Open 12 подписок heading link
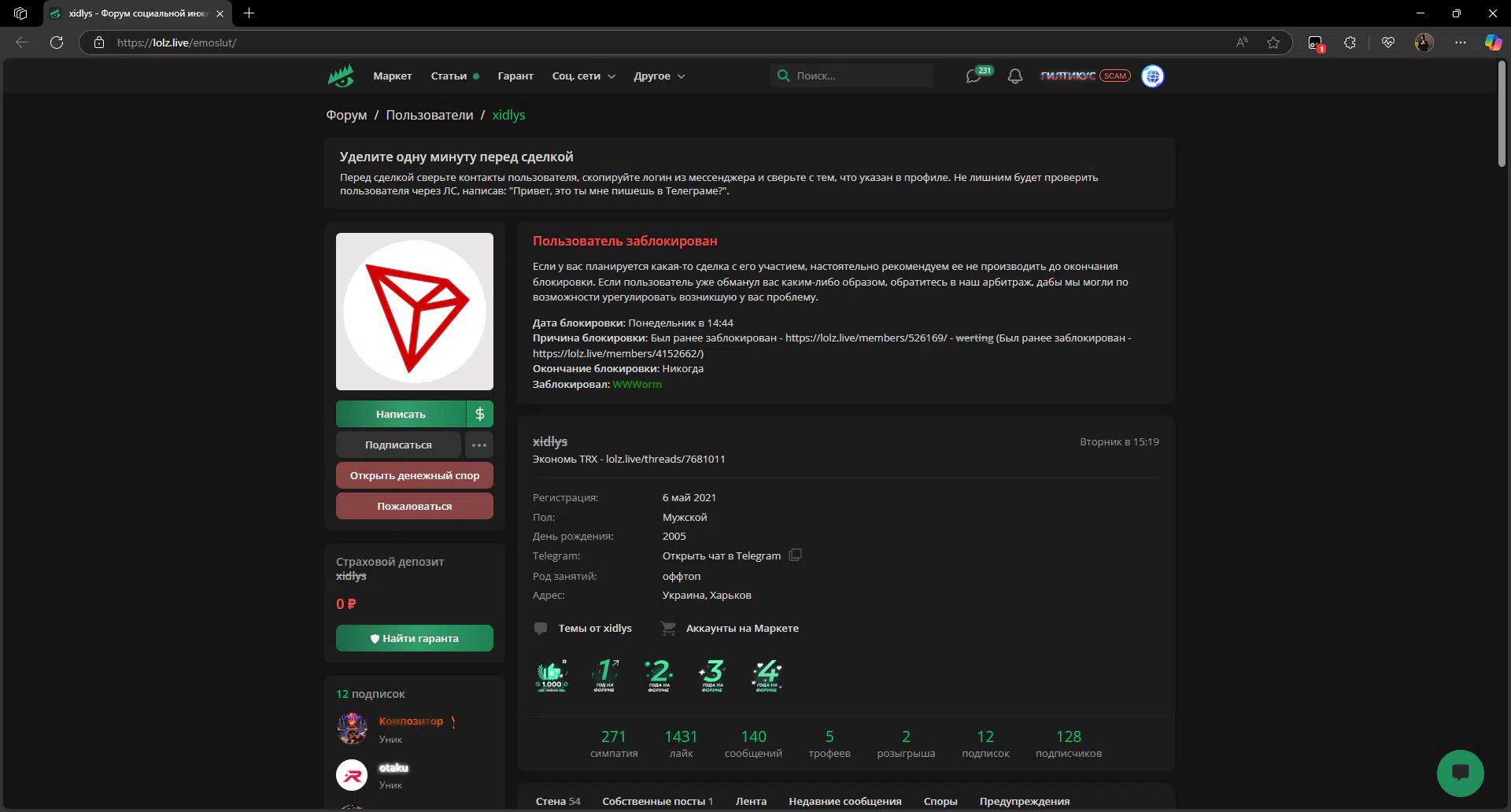Viewport: 1511px width, 812px height. click(x=370, y=694)
